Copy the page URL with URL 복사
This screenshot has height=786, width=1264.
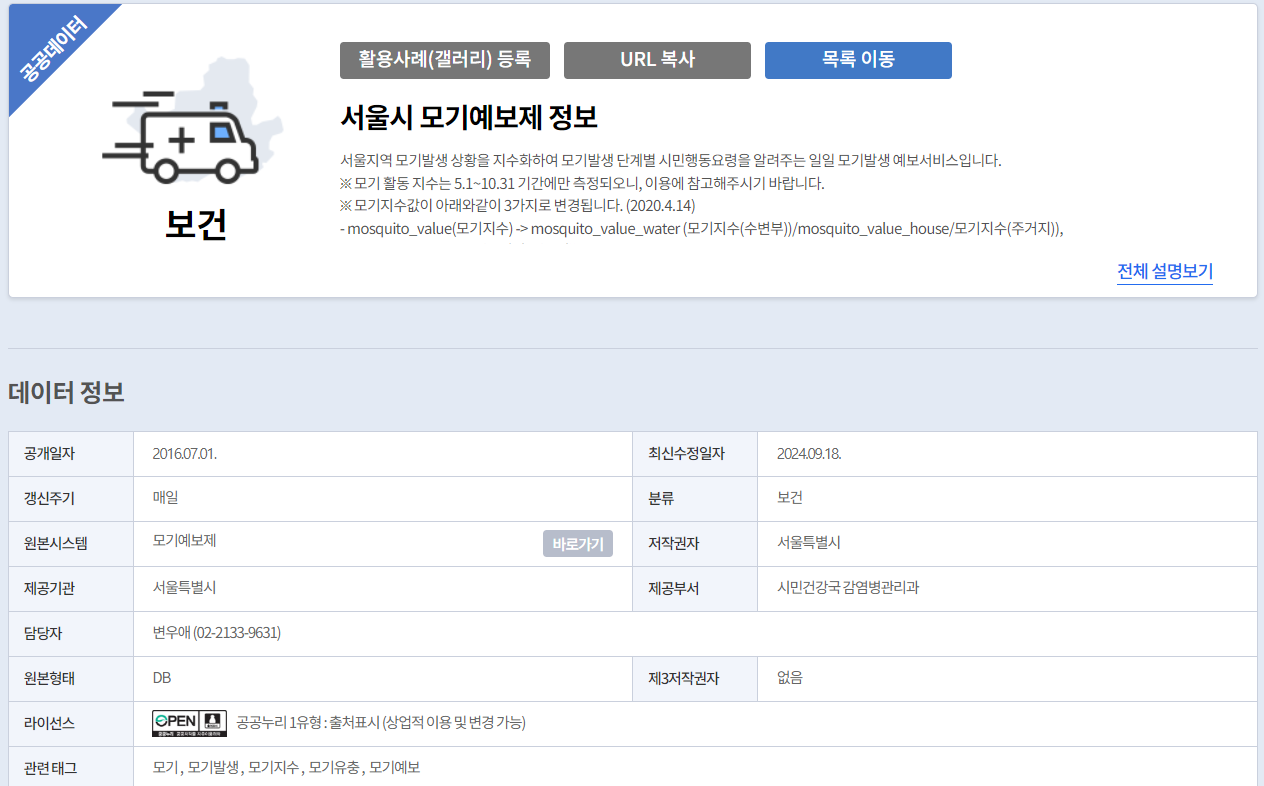[x=657, y=60]
